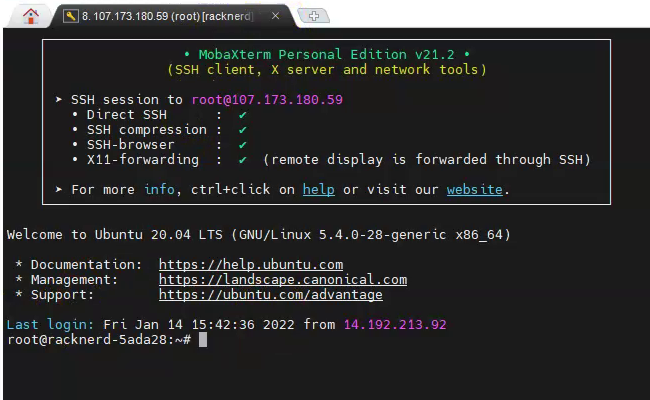Click the green checkmark beside Direct SSH
Viewport: 650px width, 400px height.
coord(242,115)
